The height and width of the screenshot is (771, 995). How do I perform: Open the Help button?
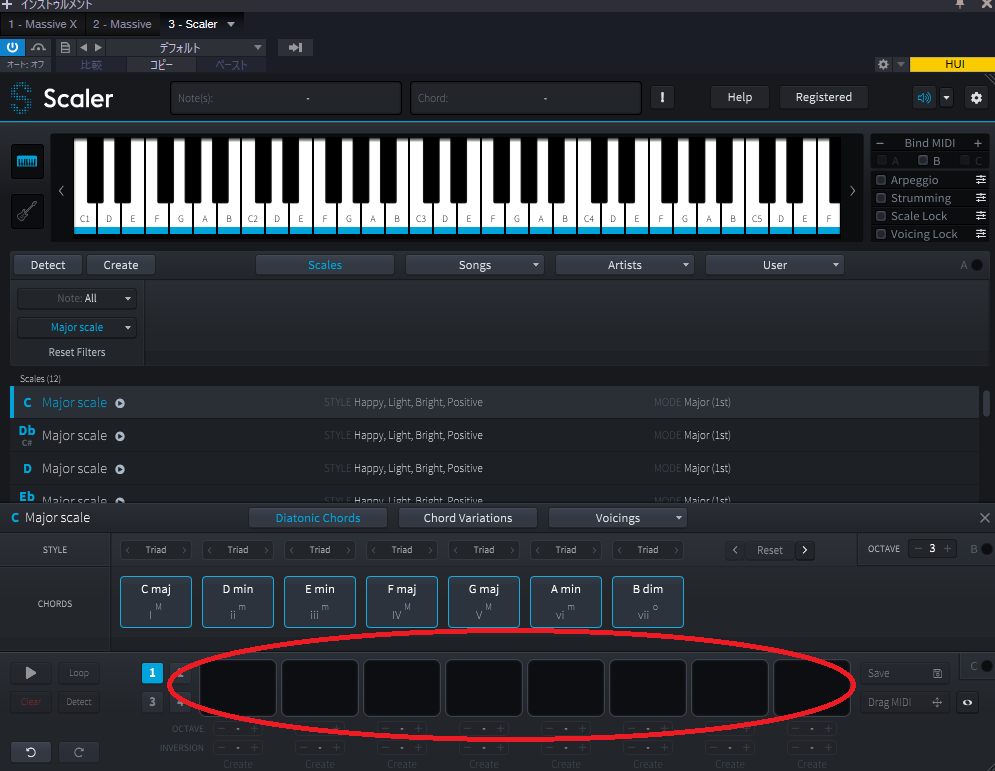pos(739,97)
